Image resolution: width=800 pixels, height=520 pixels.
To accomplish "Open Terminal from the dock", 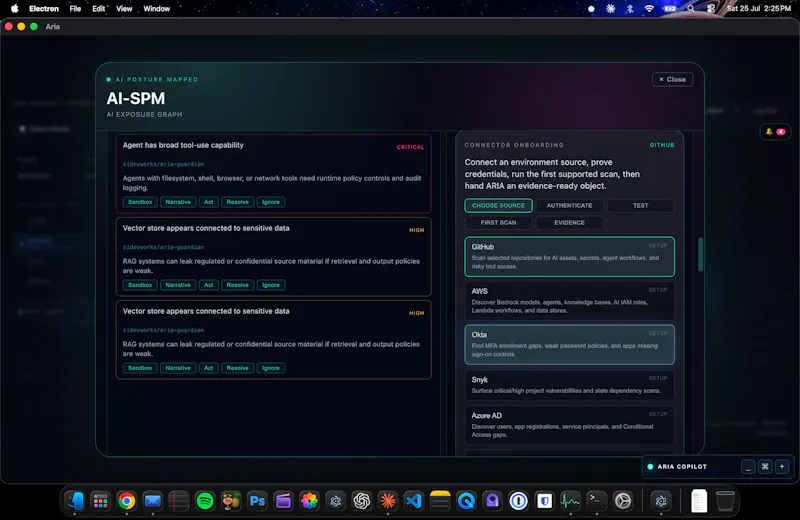I will click(596, 501).
